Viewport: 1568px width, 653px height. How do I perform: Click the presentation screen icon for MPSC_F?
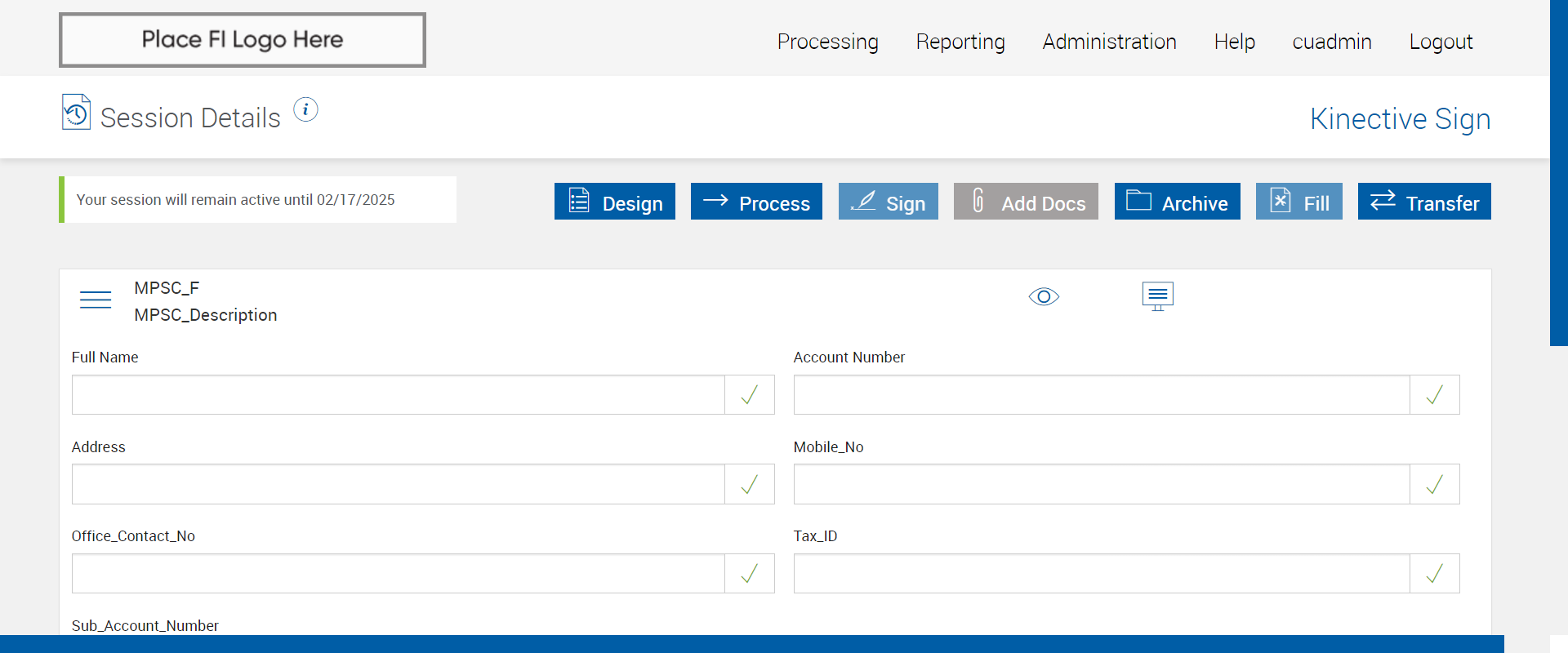(x=1158, y=296)
